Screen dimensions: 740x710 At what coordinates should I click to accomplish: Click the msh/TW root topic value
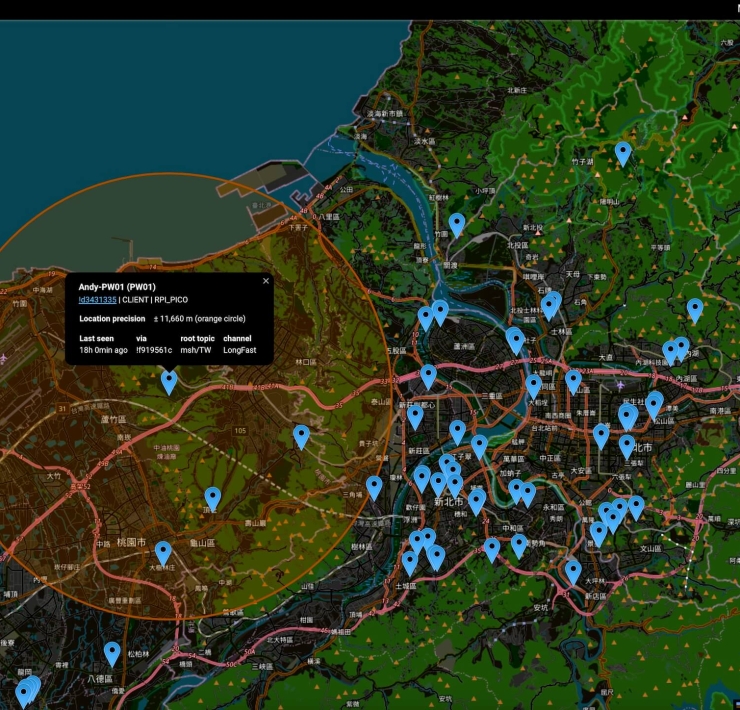[196, 350]
